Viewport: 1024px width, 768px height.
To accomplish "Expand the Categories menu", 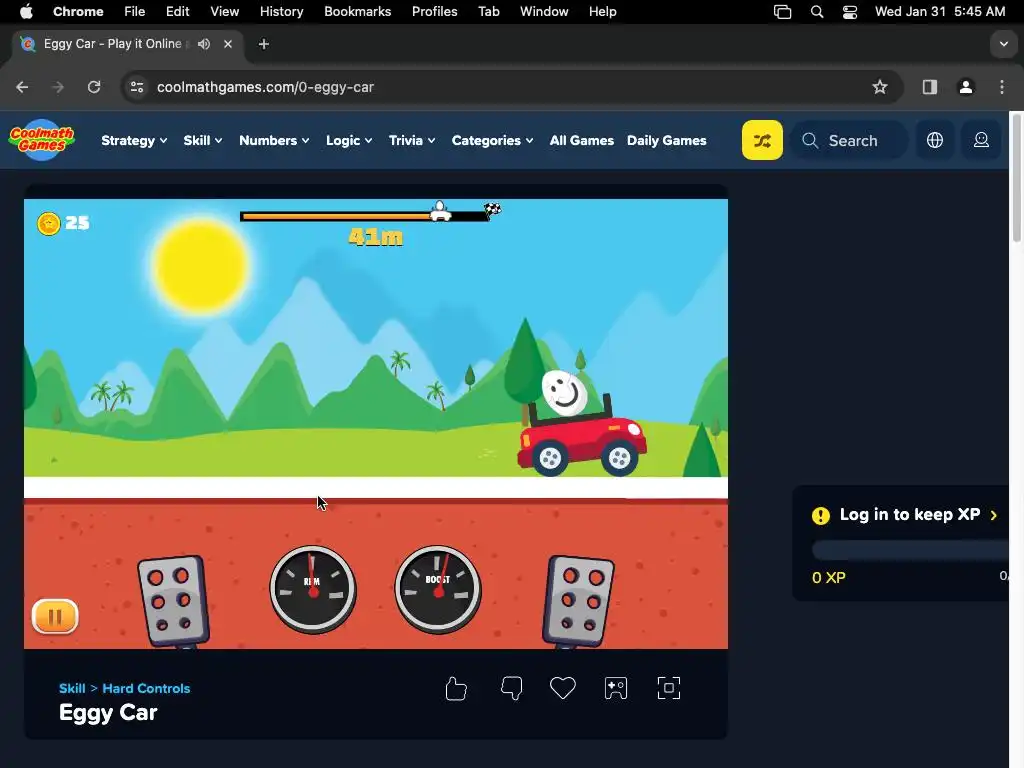I will [x=492, y=140].
